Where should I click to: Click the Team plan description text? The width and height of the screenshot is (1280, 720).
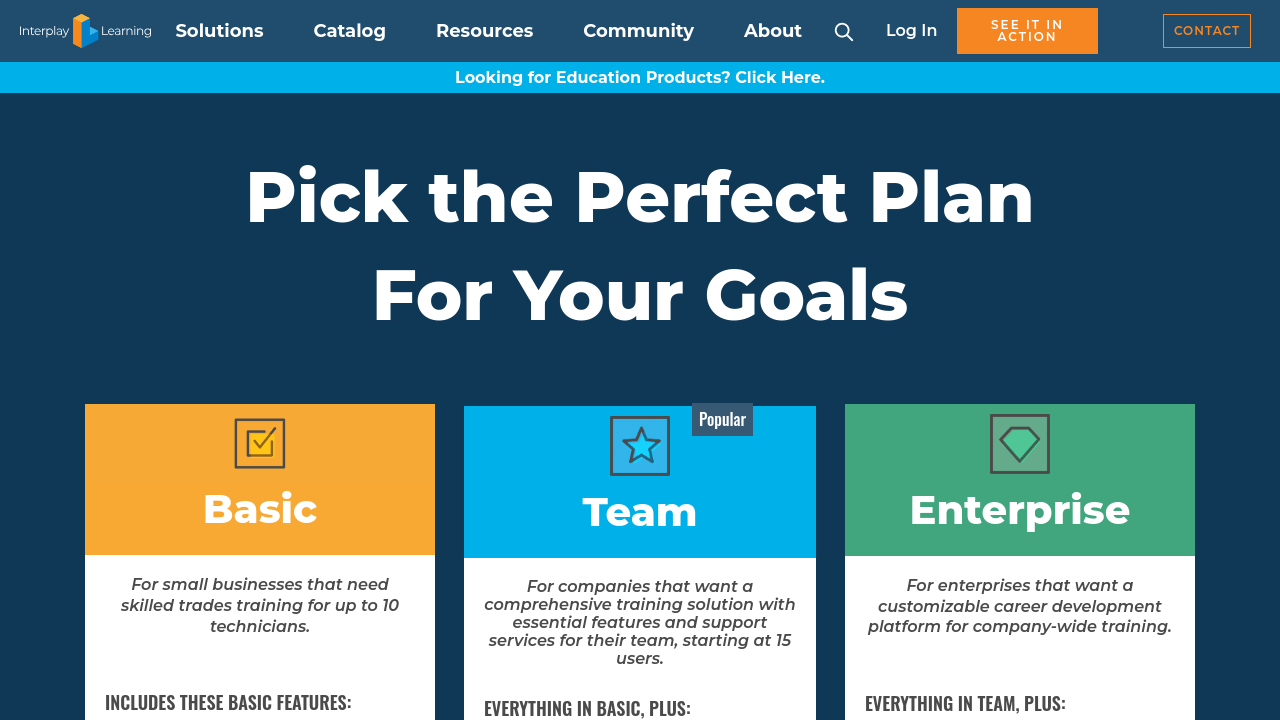[640, 622]
